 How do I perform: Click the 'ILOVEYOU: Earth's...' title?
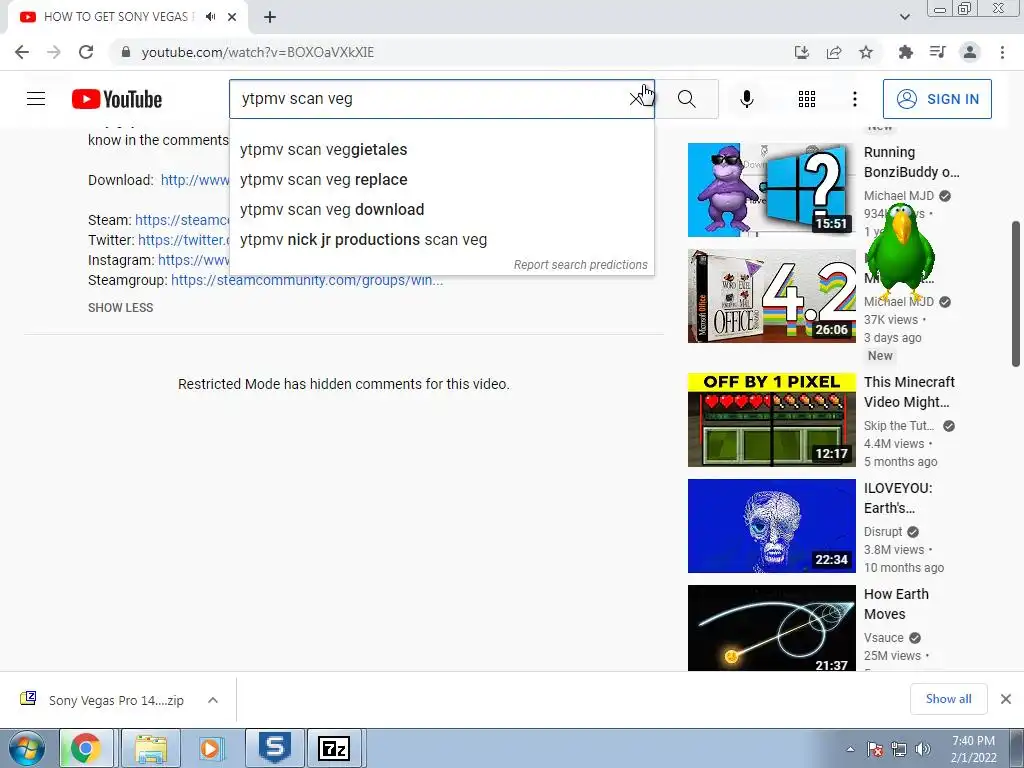[x=898, y=498]
